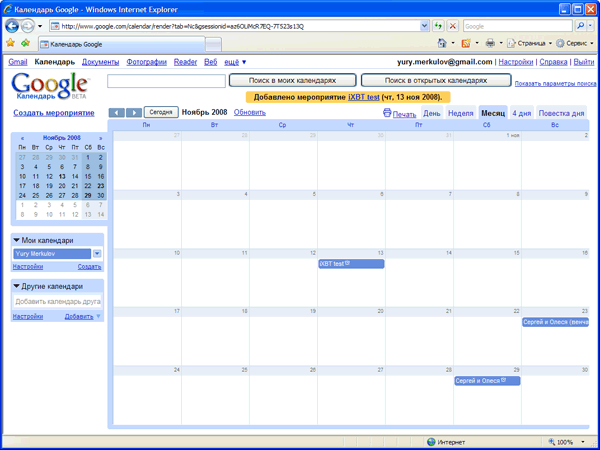Click the browser Forward arrow button
The image size is (600, 450).
pos(28,26)
